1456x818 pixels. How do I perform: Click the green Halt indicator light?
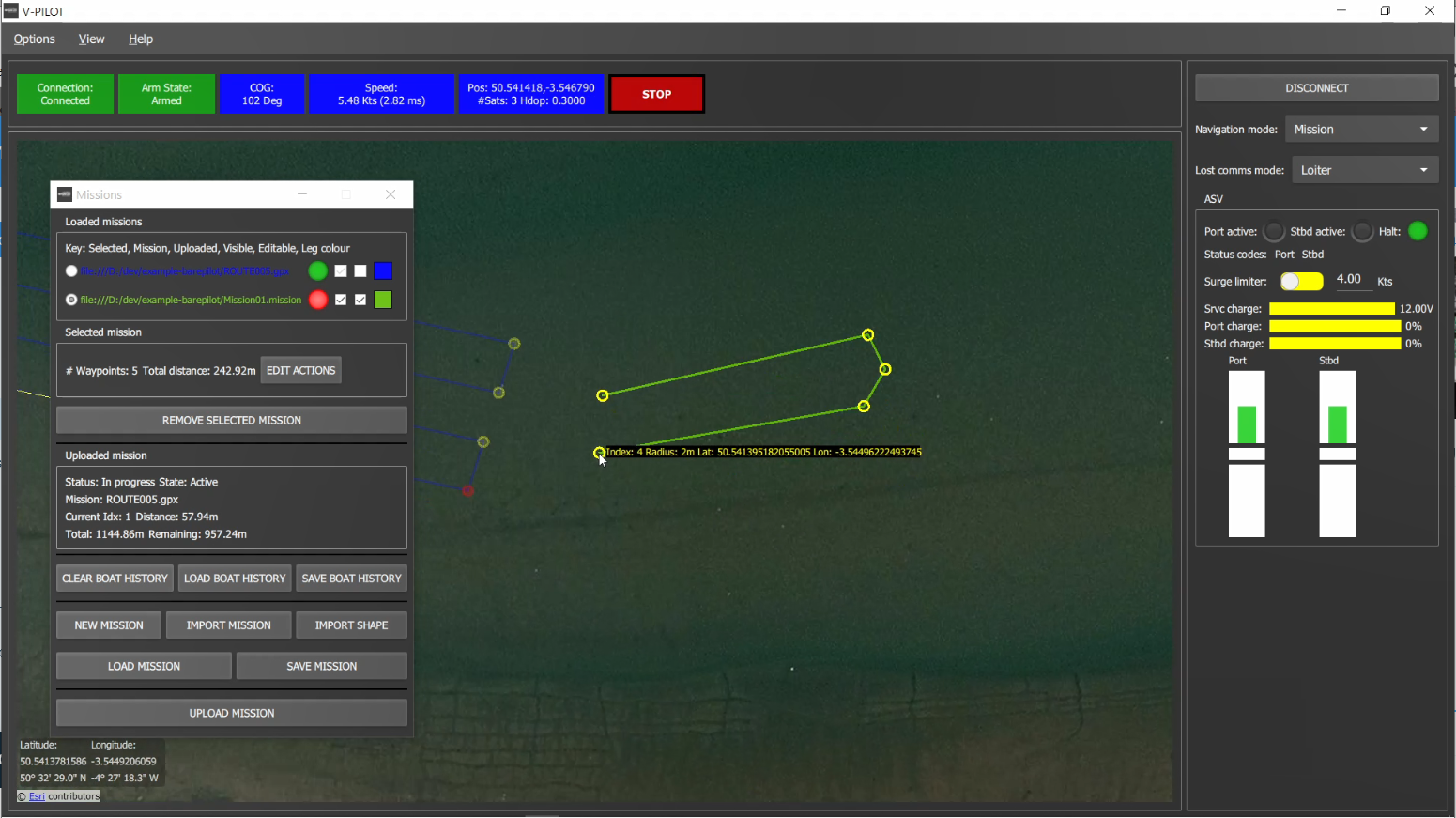tap(1418, 230)
